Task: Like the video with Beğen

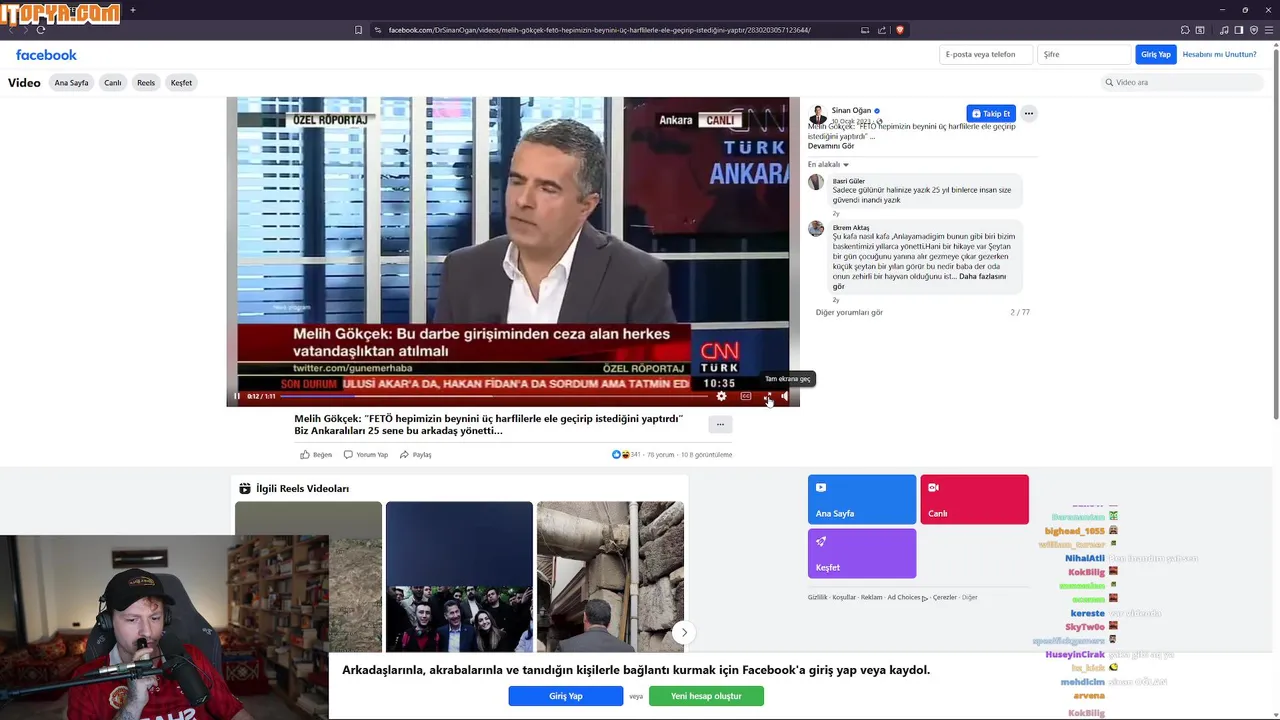Action: tap(316, 454)
